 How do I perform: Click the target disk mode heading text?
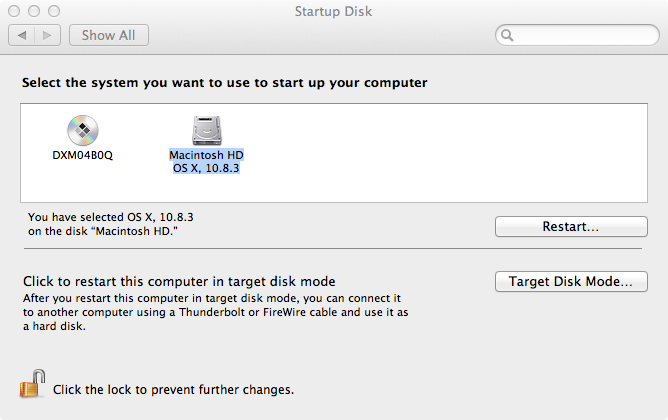pos(179,282)
